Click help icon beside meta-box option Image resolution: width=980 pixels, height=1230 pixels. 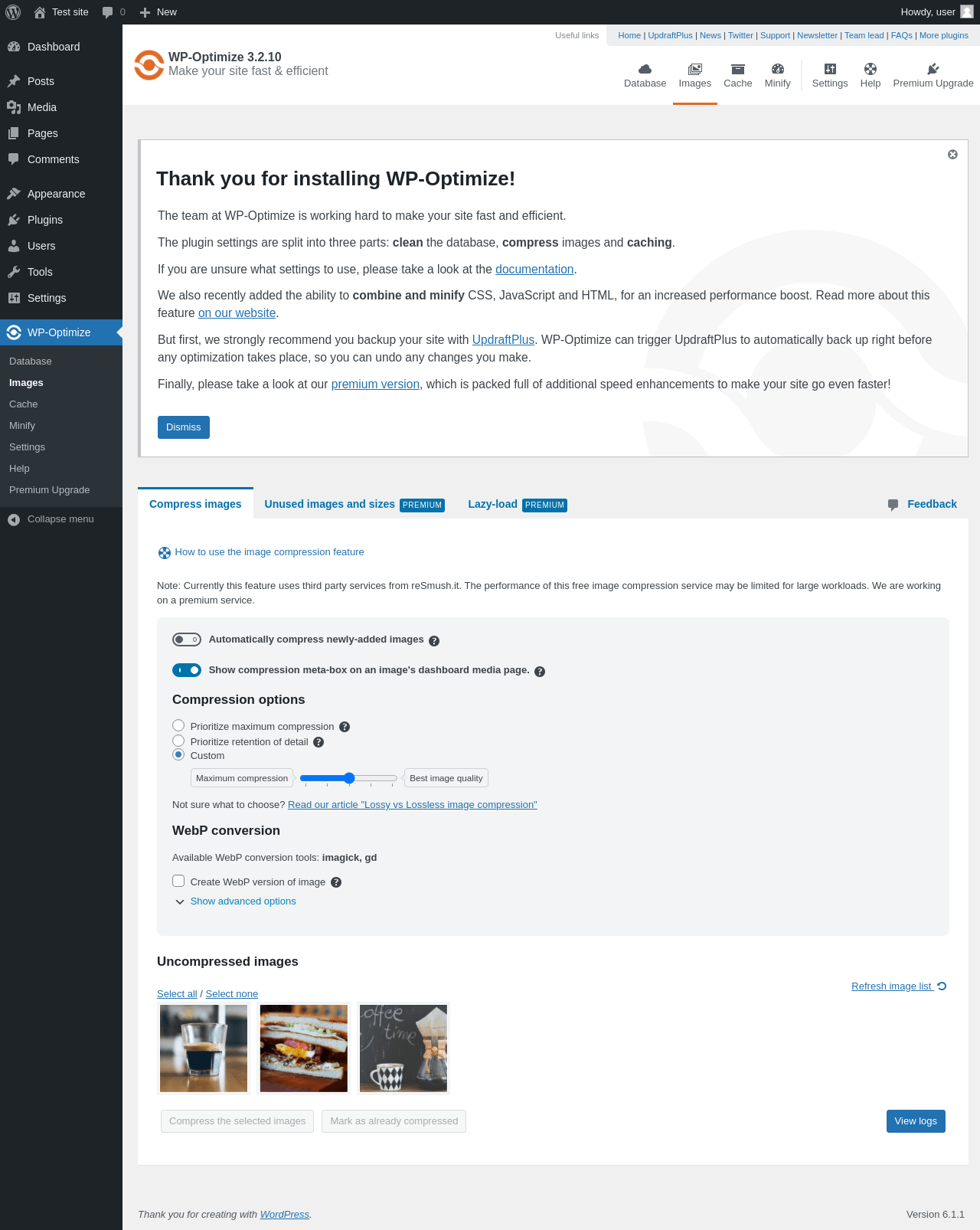coord(540,672)
